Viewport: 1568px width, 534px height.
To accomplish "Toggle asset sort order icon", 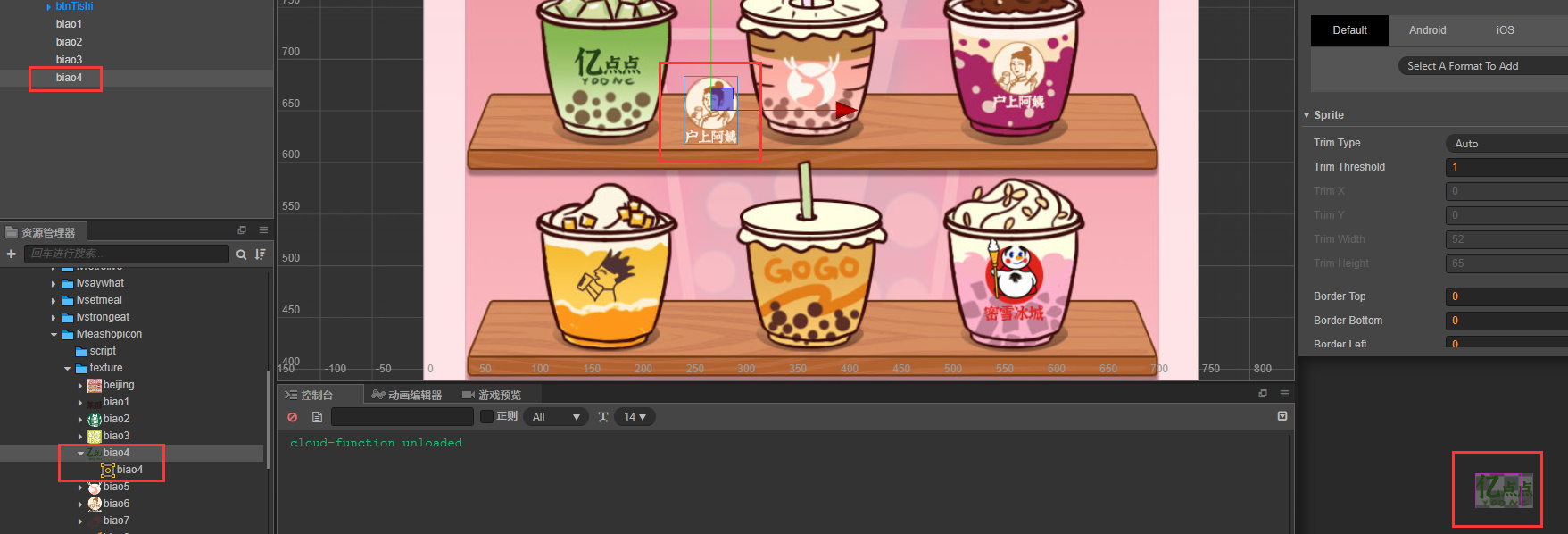I will pyautogui.click(x=260, y=254).
